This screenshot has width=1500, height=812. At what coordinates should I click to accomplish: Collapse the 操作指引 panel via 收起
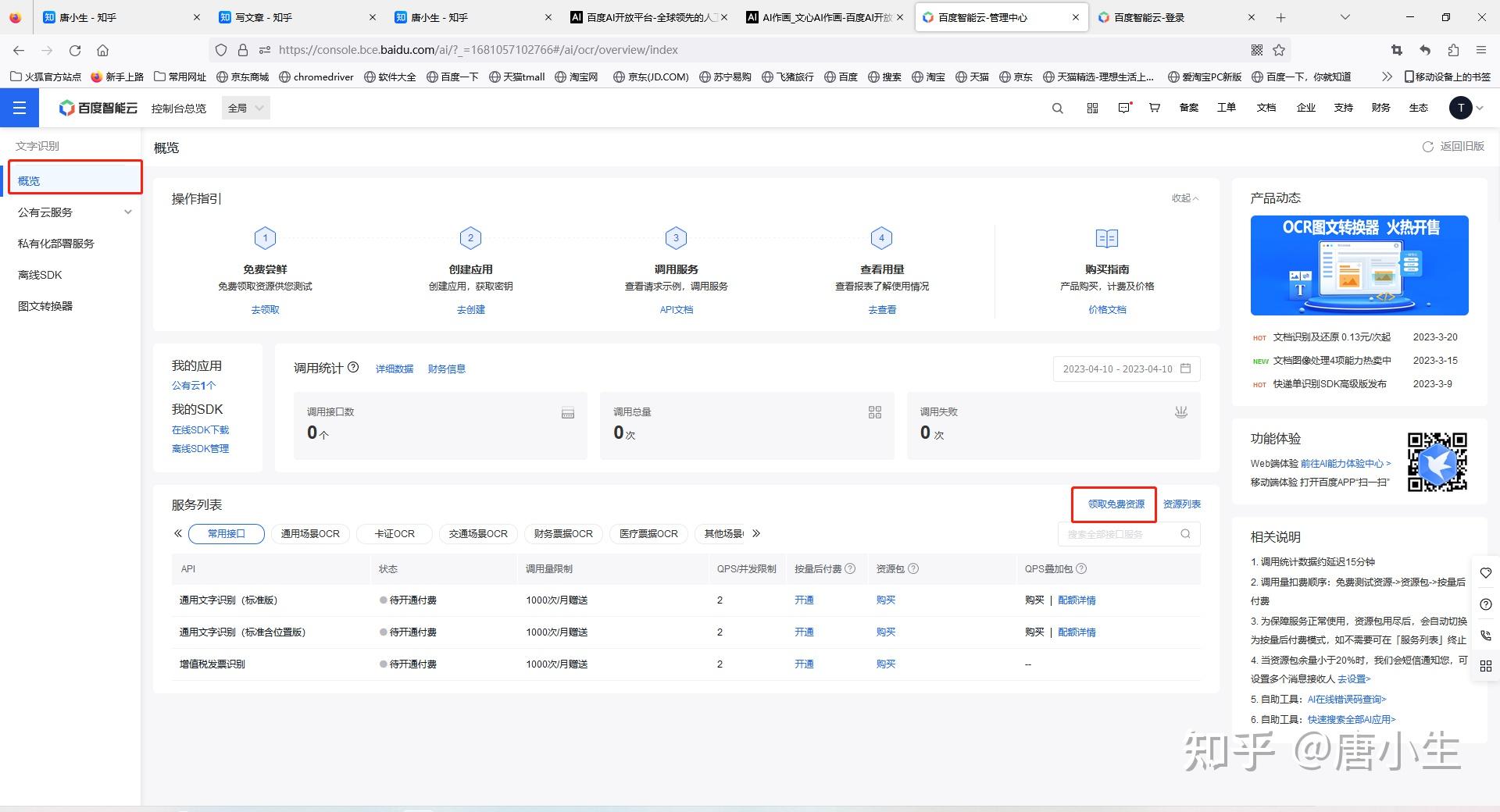tap(1184, 198)
